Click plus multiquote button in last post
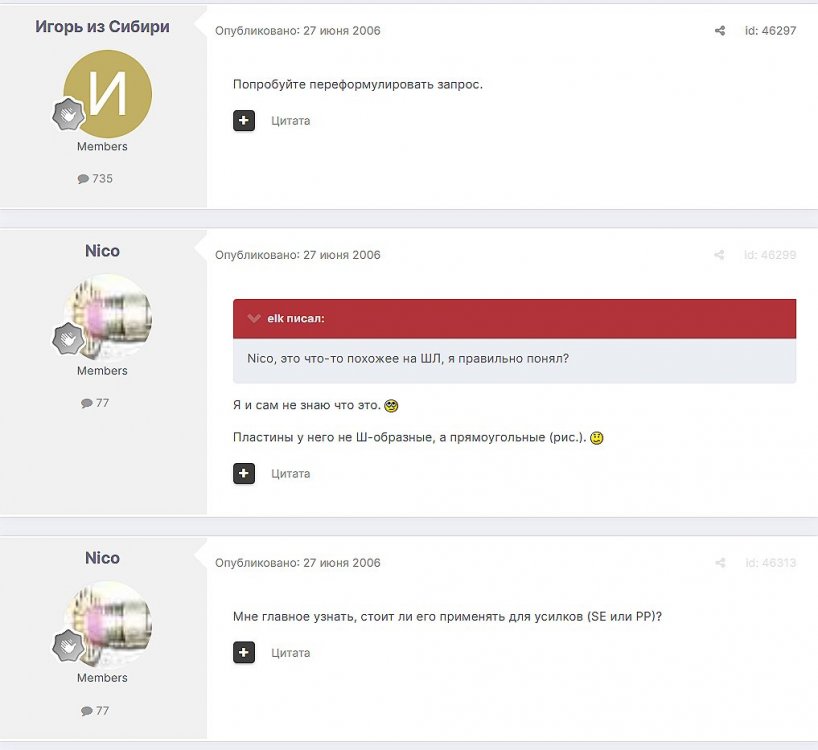Screen dimensions: 818x750 click(244, 652)
